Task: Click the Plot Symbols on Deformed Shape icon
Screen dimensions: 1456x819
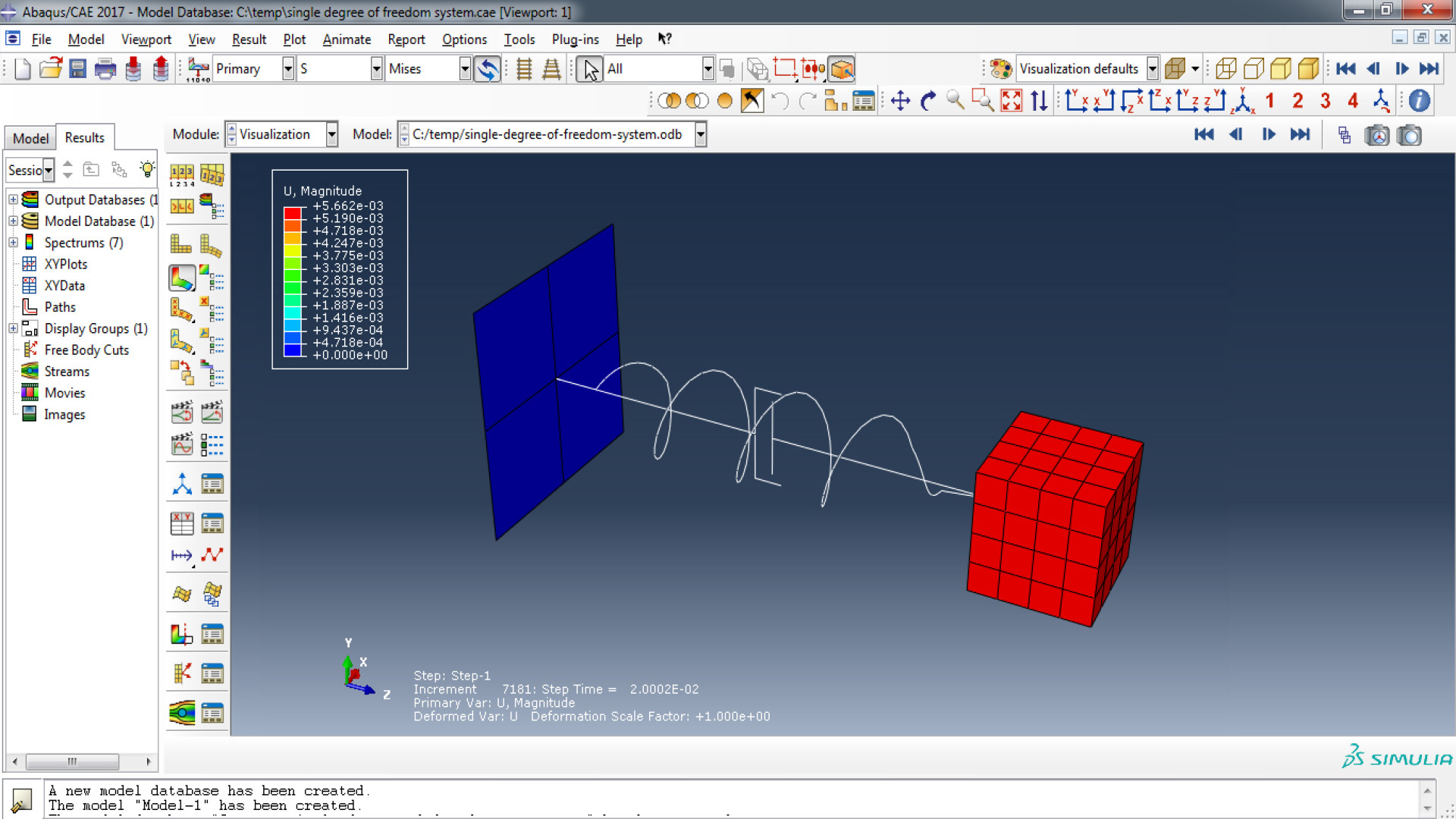Action: point(181,309)
